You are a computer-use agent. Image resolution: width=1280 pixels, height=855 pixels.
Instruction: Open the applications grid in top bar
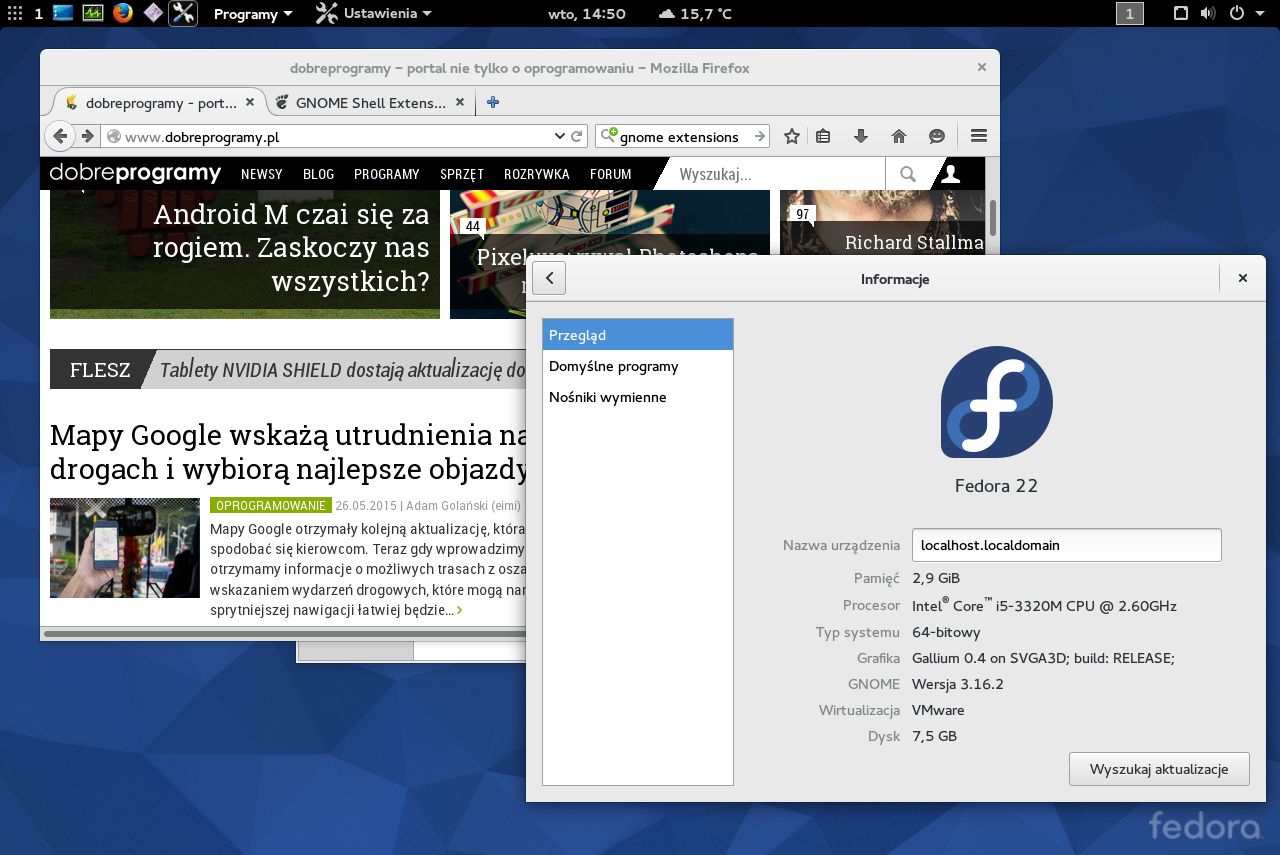(x=15, y=13)
